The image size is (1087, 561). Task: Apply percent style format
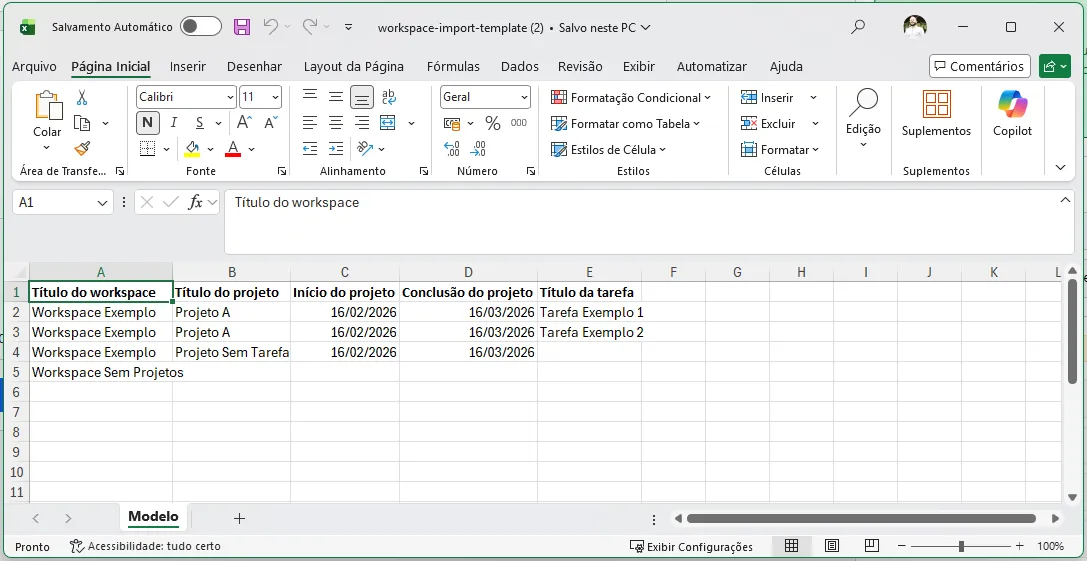[x=493, y=123]
